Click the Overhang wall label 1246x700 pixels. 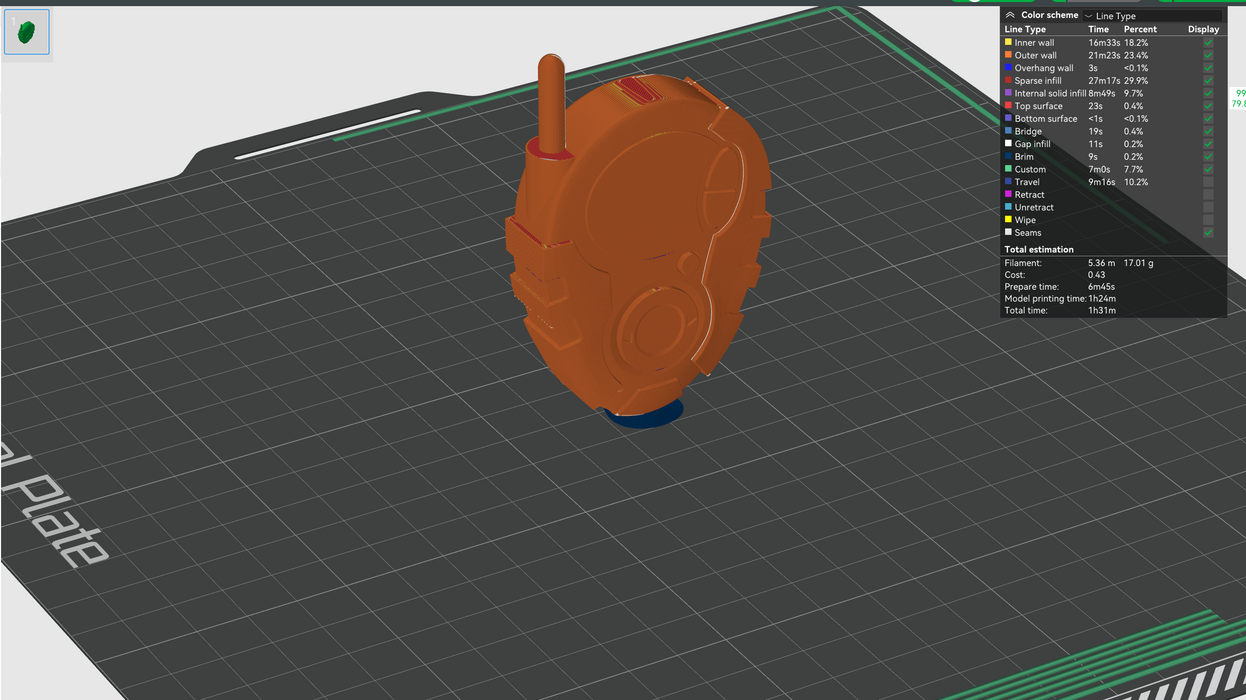(1043, 68)
